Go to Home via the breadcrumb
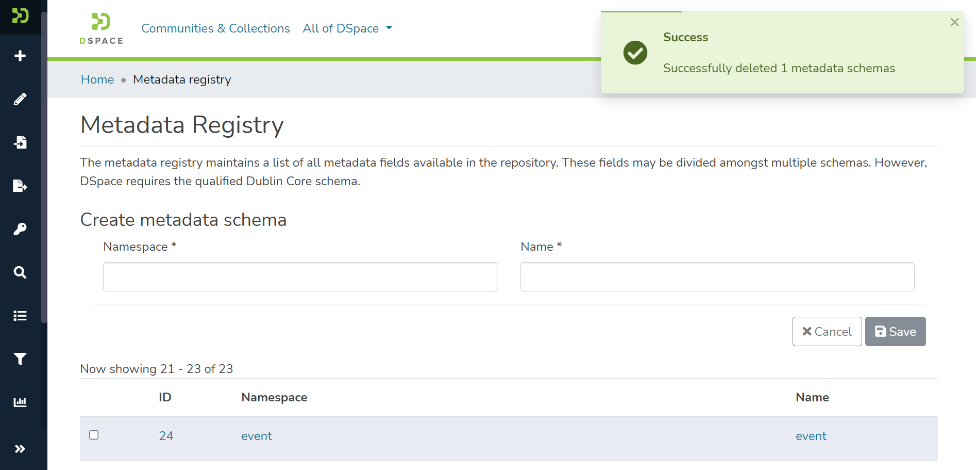The image size is (976, 470). pyautogui.click(x=97, y=80)
